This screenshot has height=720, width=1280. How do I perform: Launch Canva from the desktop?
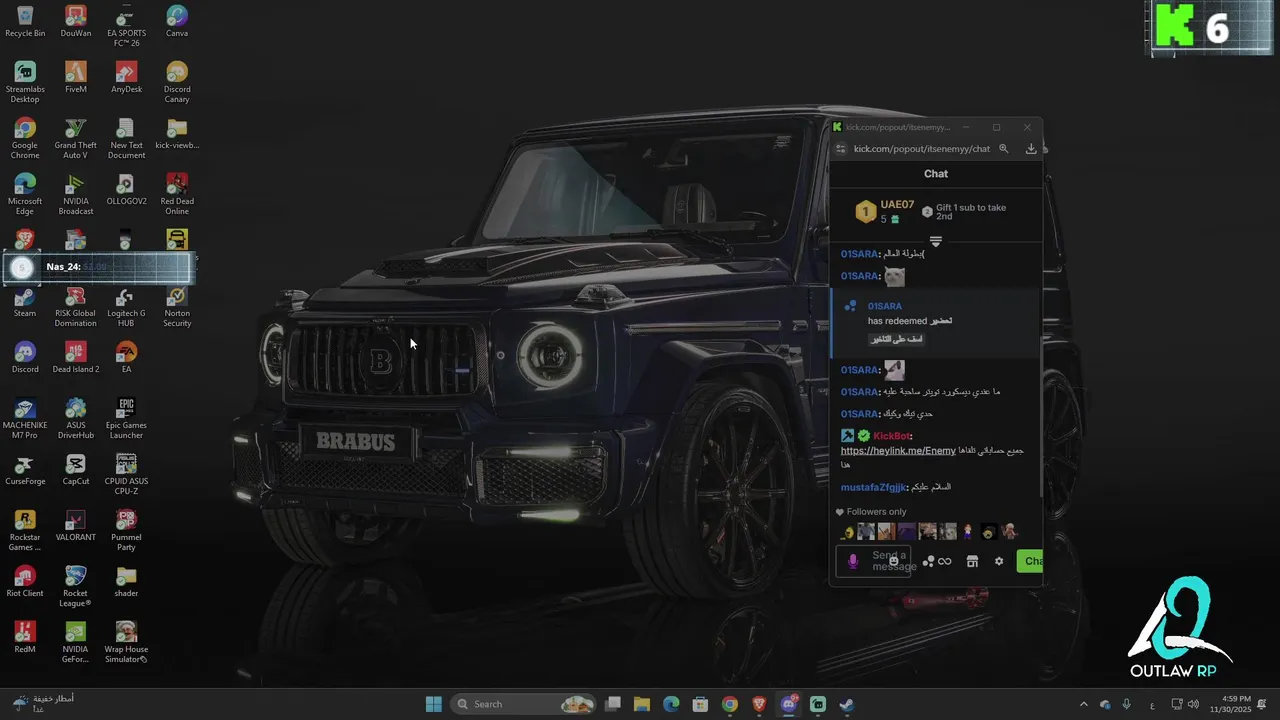point(177,21)
